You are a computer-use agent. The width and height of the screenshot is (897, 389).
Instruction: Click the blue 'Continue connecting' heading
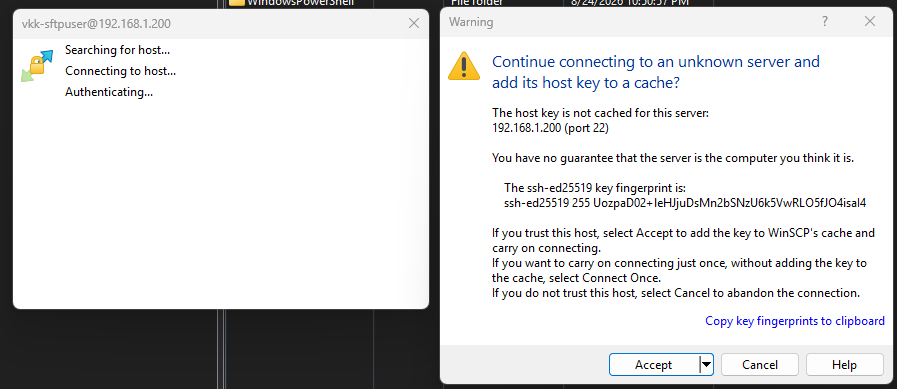pyautogui.click(x=656, y=72)
